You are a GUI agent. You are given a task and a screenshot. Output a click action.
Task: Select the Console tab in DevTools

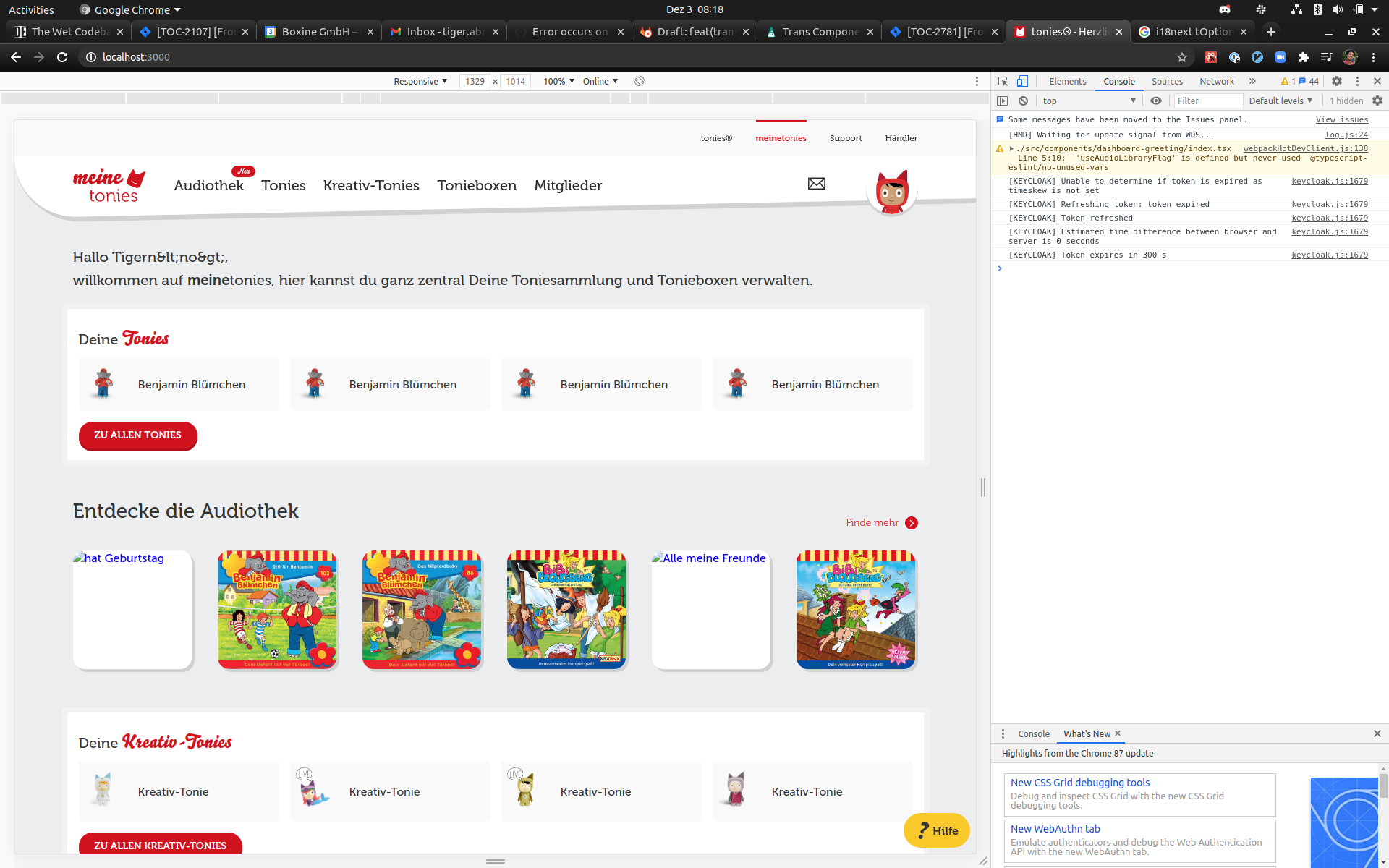click(x=1119, y=81)
